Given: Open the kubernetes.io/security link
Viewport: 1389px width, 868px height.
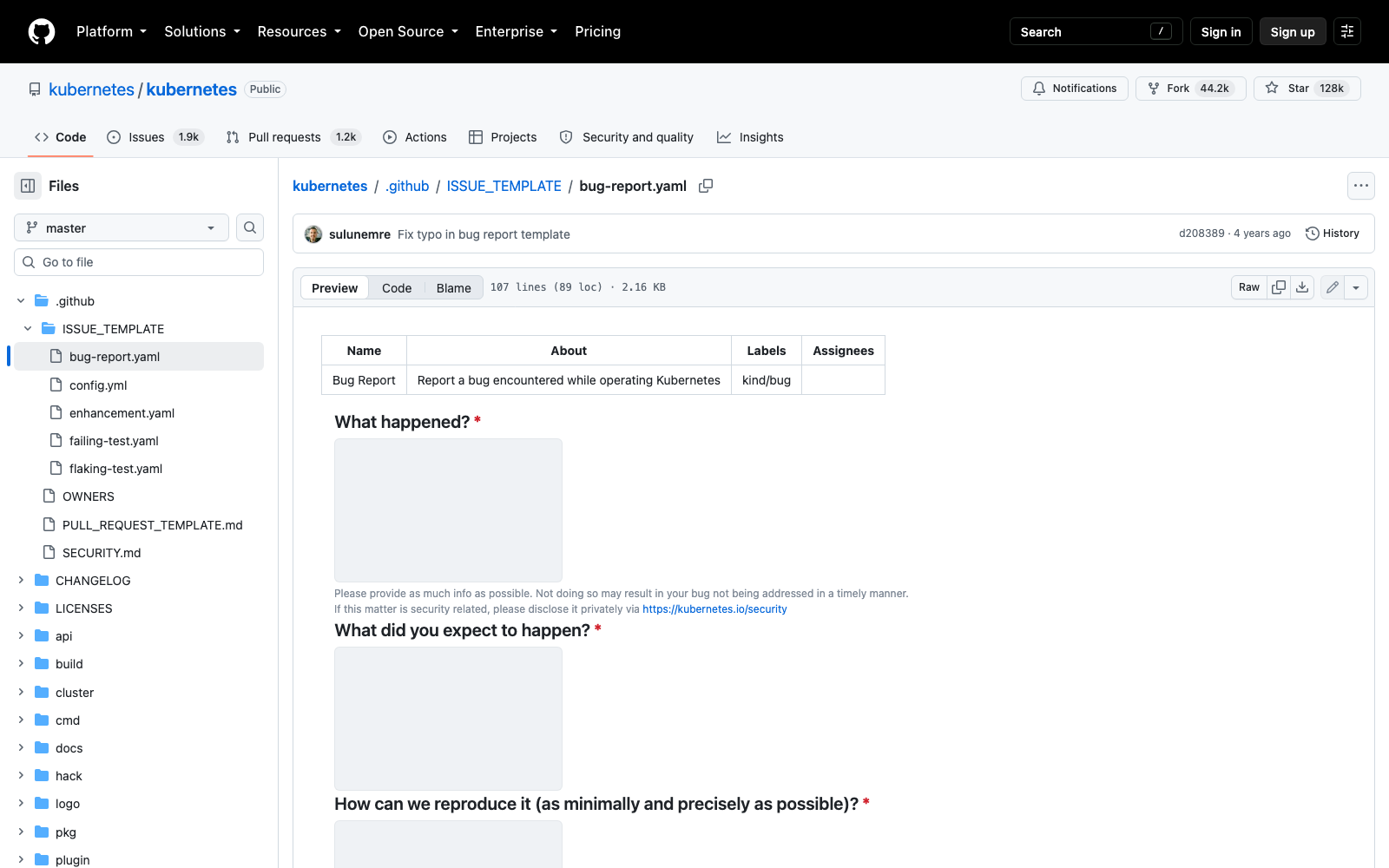Looking at the screenshot, I should coord(714,609).
